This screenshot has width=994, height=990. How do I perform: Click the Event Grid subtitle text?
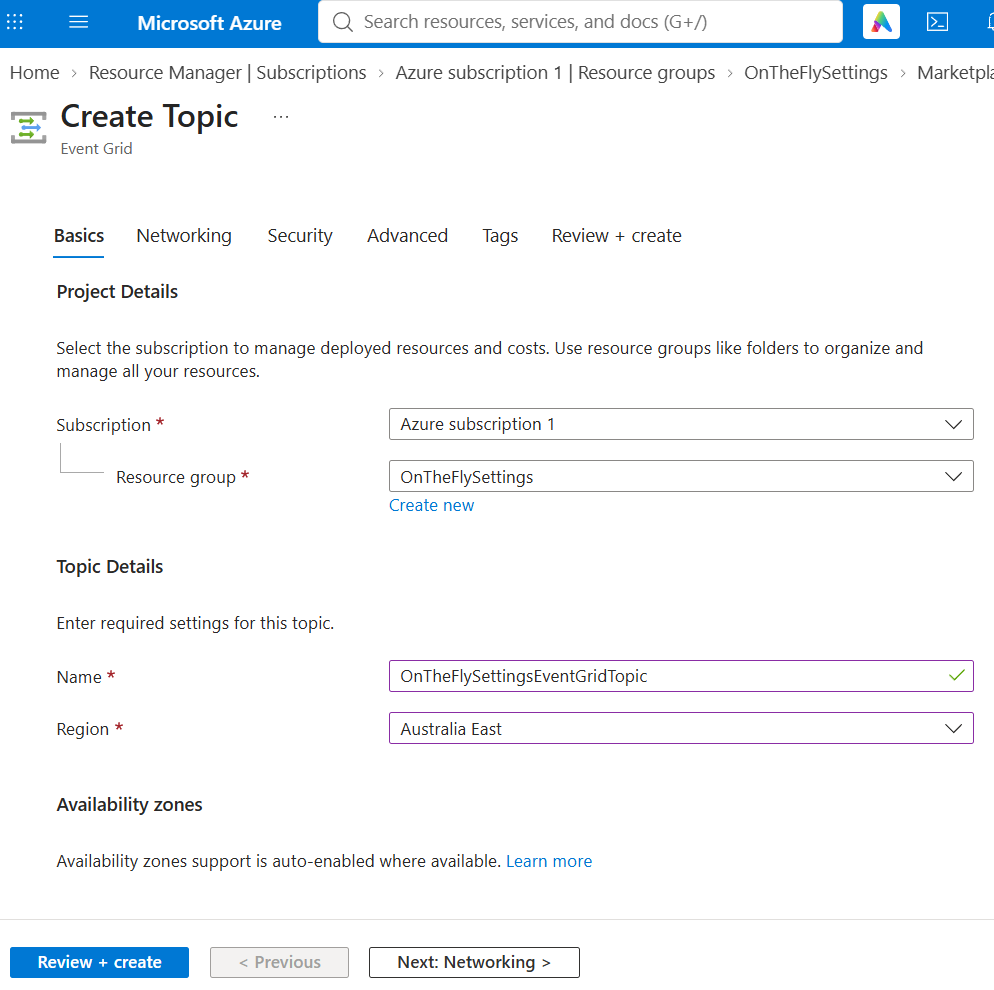point(96,149)
